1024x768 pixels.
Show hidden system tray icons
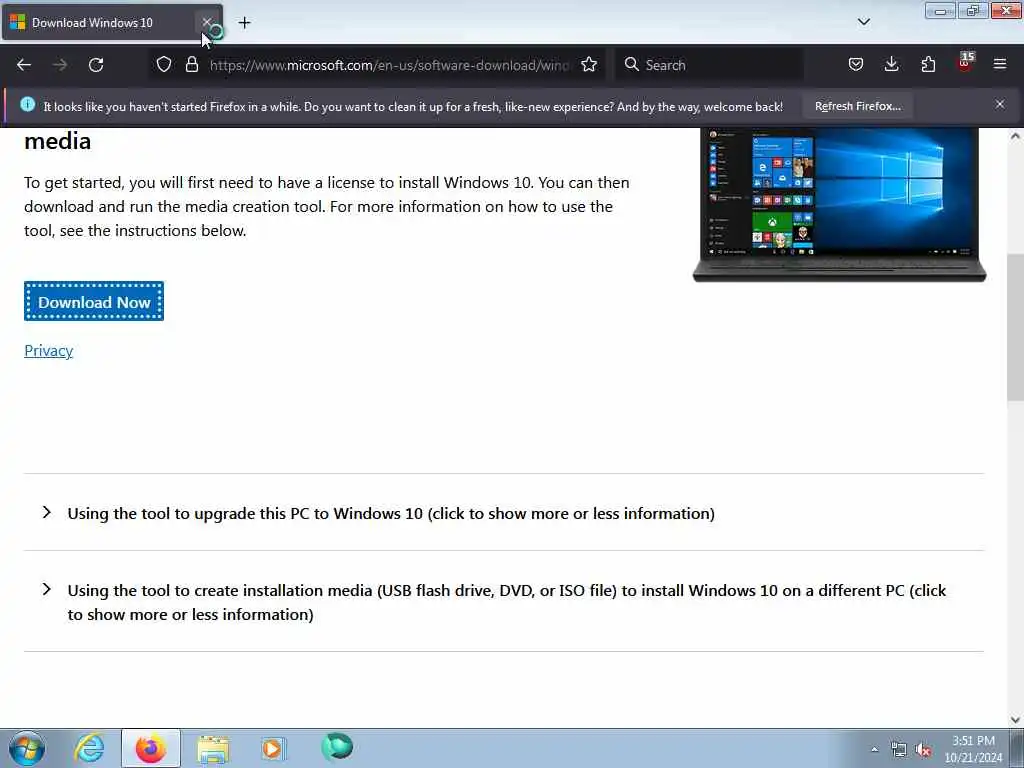[x=874, y=749]
